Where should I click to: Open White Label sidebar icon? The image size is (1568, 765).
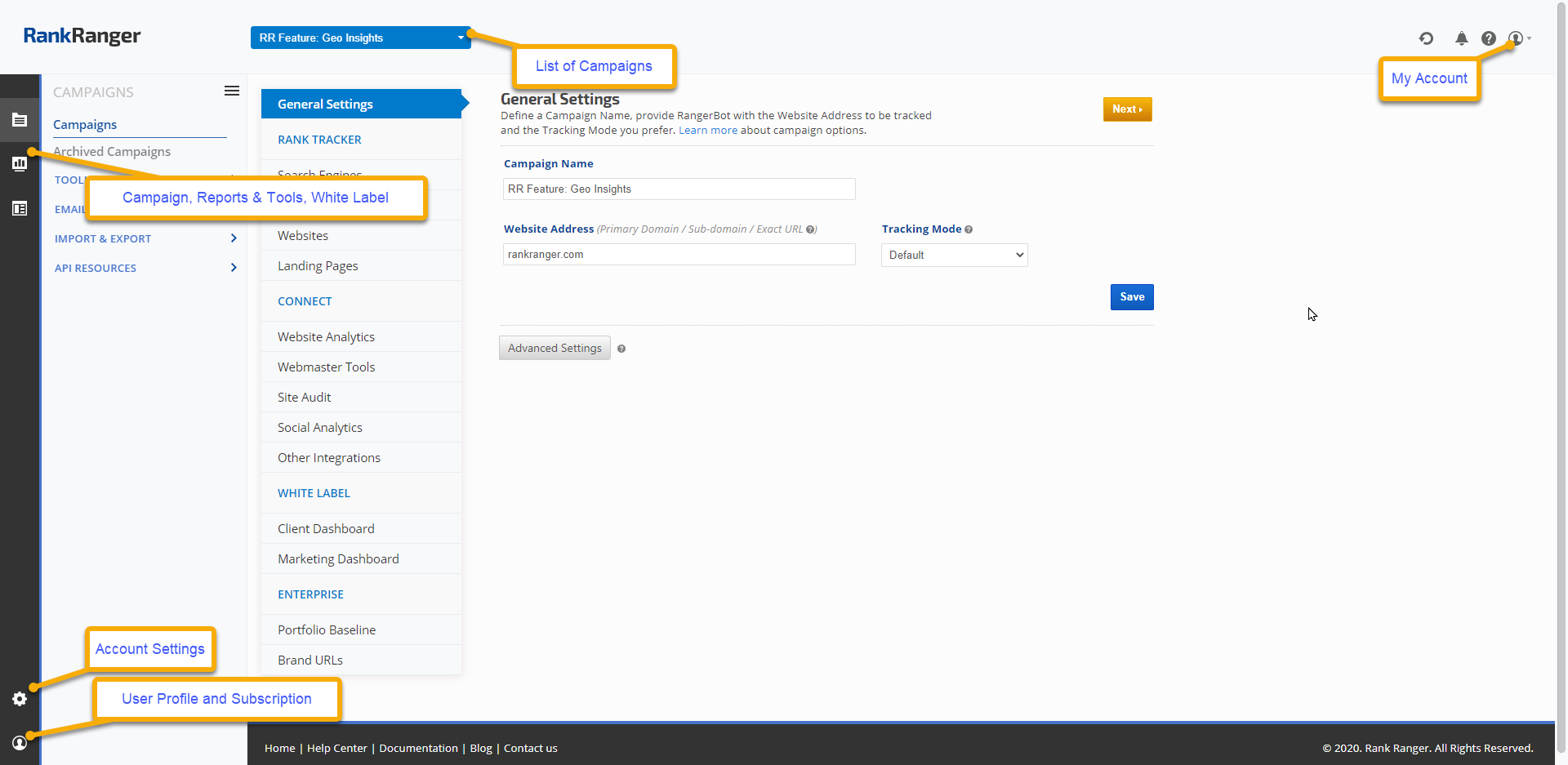(x=20, y=209)
